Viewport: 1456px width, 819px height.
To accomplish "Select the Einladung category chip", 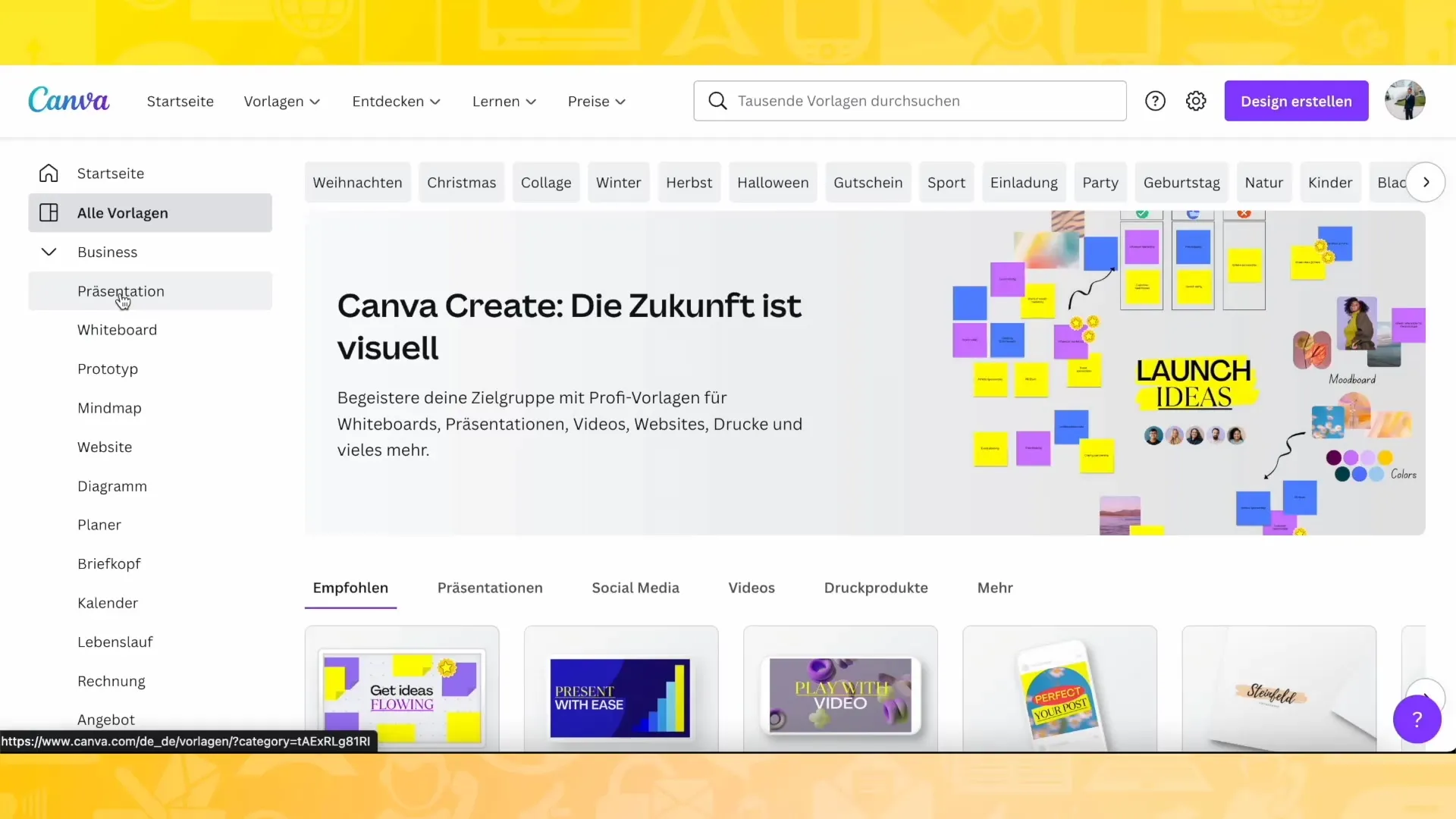I will click(x=1024, y=182).
